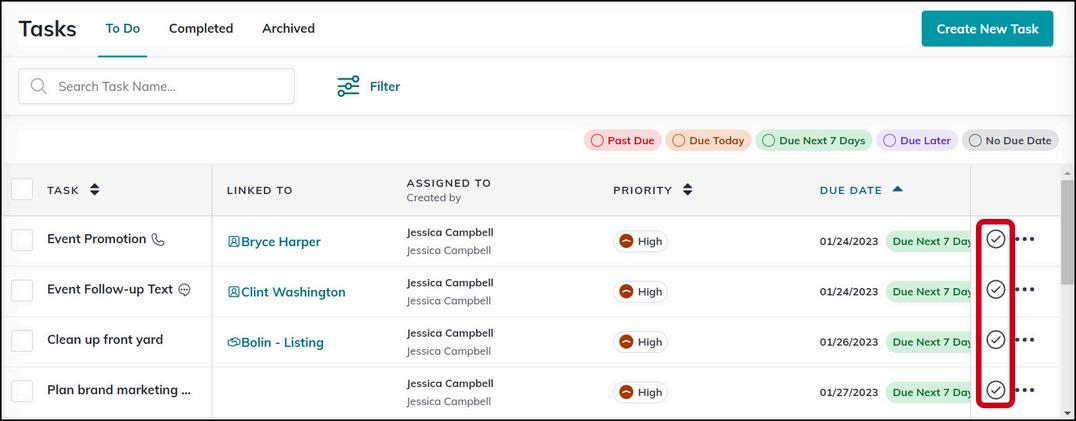Mark Event Follow-up Text task complete
Viewport: 1076px width, 421px height.
[x=995, y=289]
